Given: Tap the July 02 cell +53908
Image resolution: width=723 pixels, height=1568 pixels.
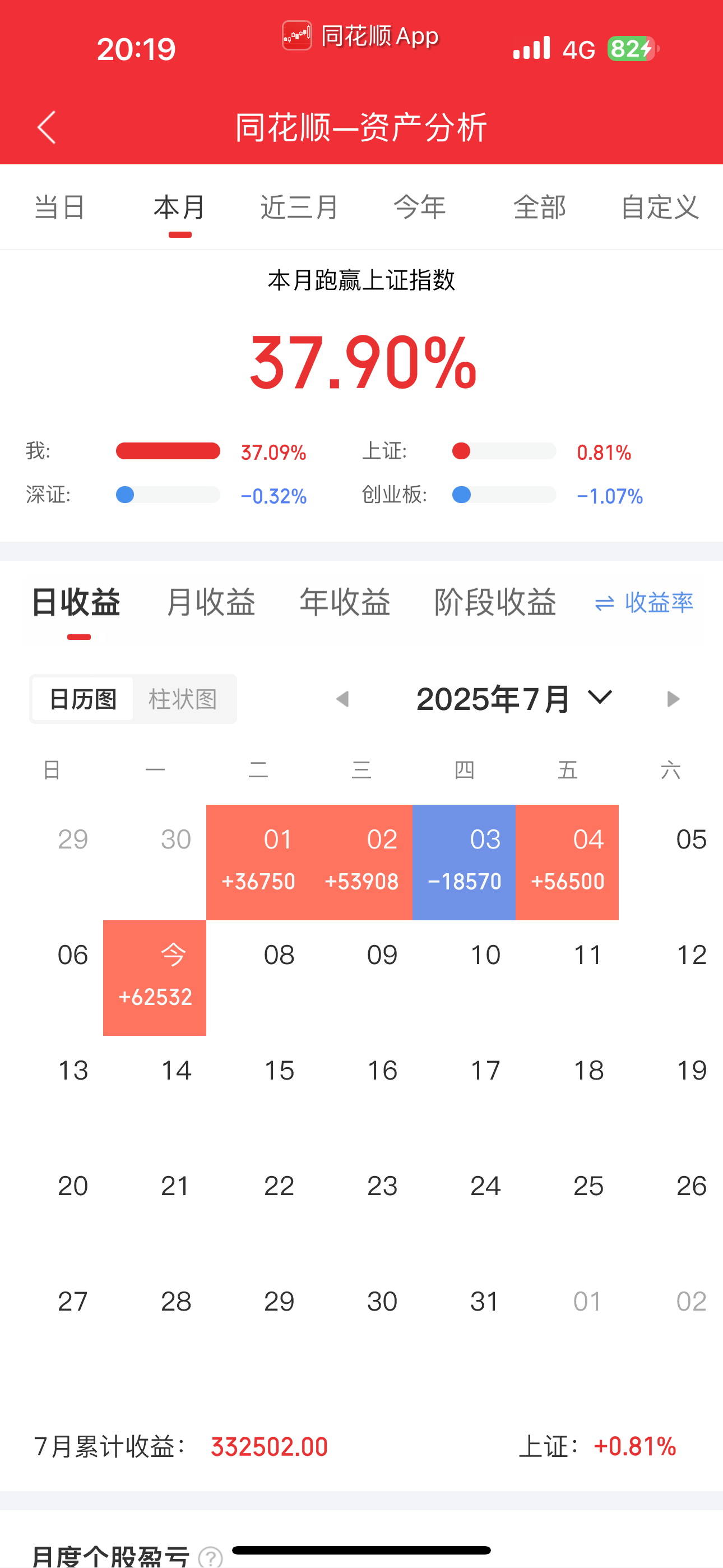Looking at the screenshot, I should pos(361,862).
